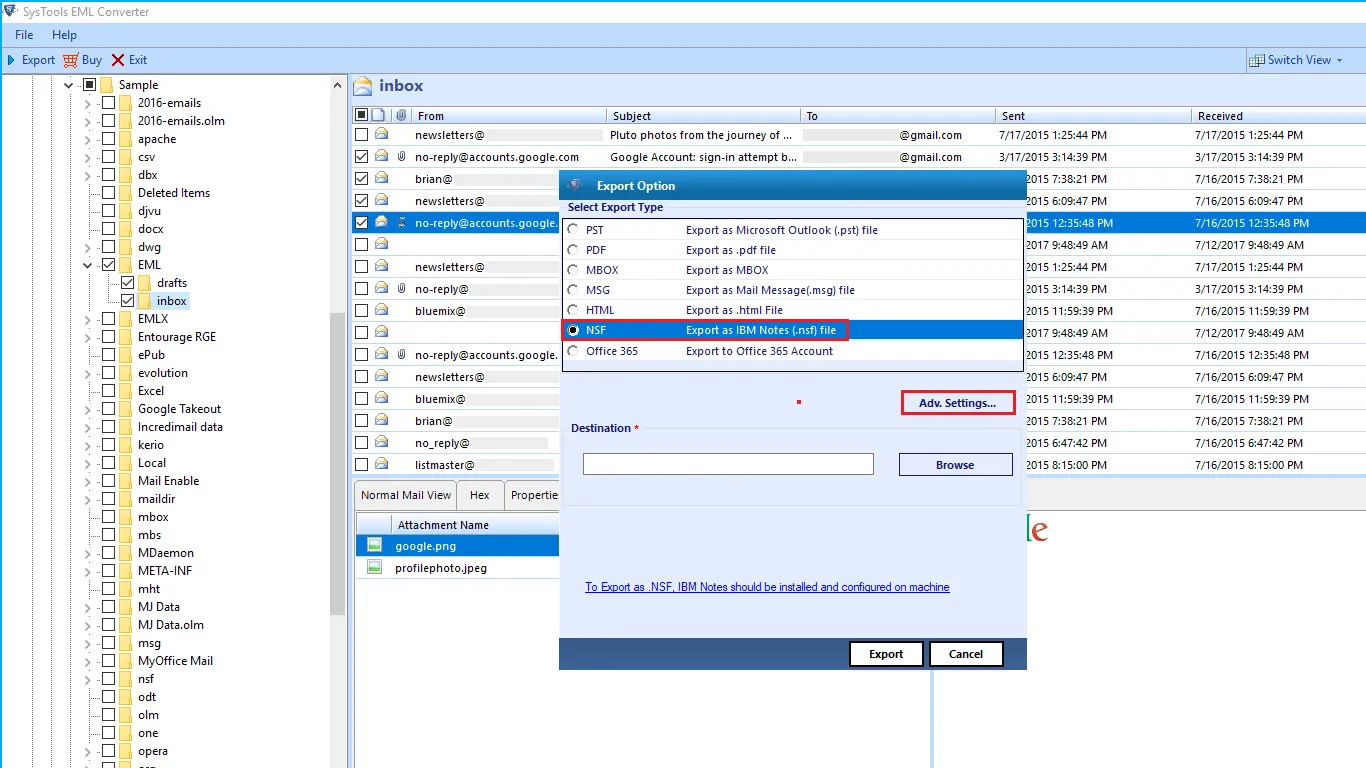This screenshot has width=1366, height=768.
Task: Click the Entourage RGE folder icon
Action: point(125,337)
